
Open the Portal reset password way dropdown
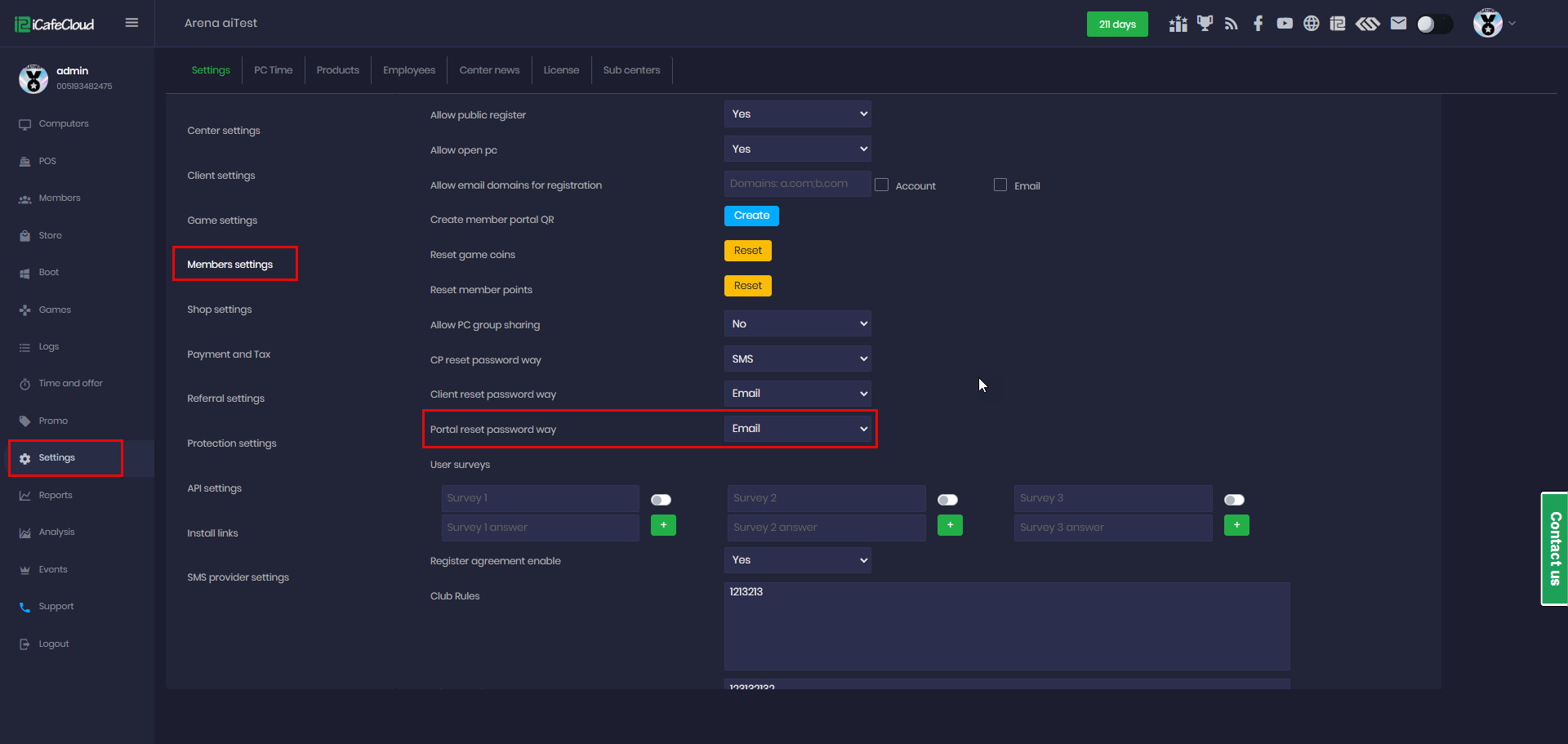(797, 429)
